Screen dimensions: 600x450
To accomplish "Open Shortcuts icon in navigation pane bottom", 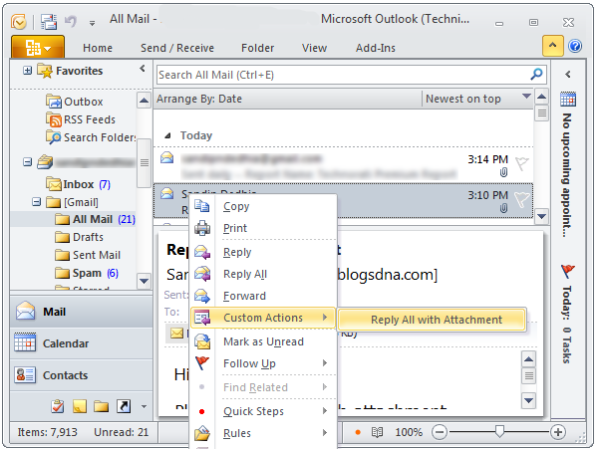I will point(124,406).
